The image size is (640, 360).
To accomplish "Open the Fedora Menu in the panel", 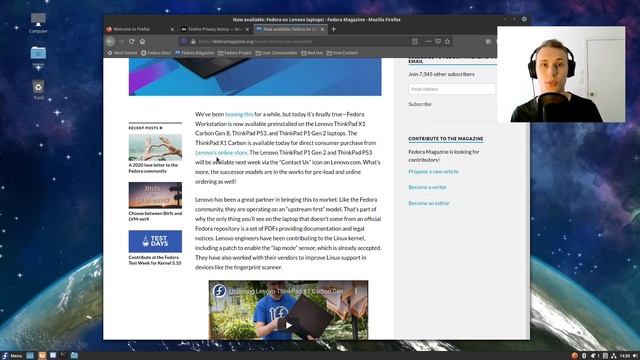I will [12, 356].
